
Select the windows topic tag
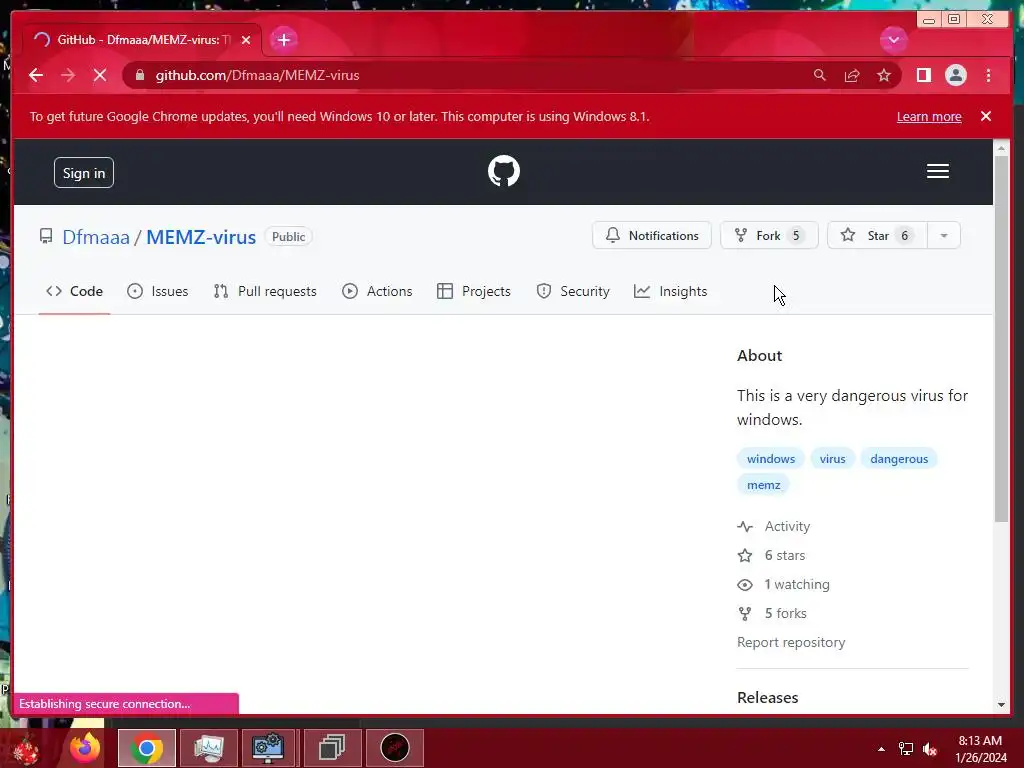(771, 458)
